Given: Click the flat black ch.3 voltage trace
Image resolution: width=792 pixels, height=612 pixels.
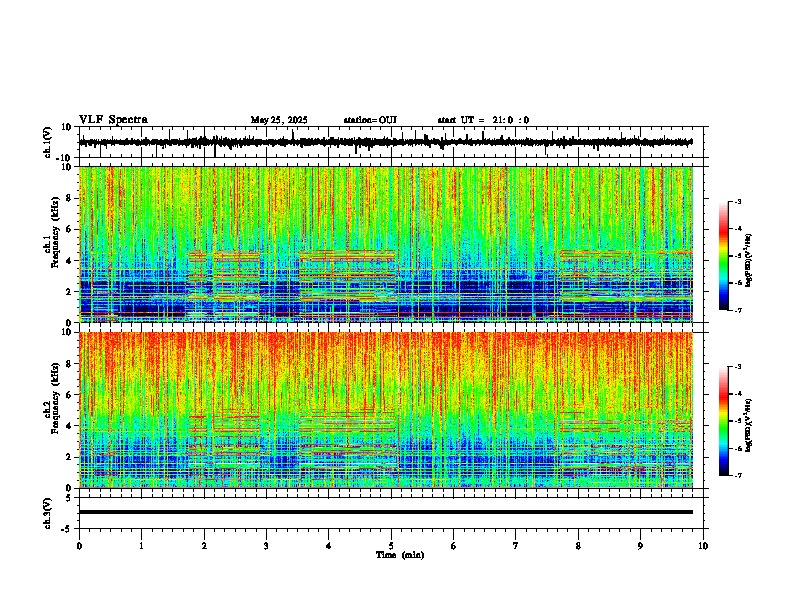Looking at the screenshot, I should pyautogui.click(x=386, y=512).
